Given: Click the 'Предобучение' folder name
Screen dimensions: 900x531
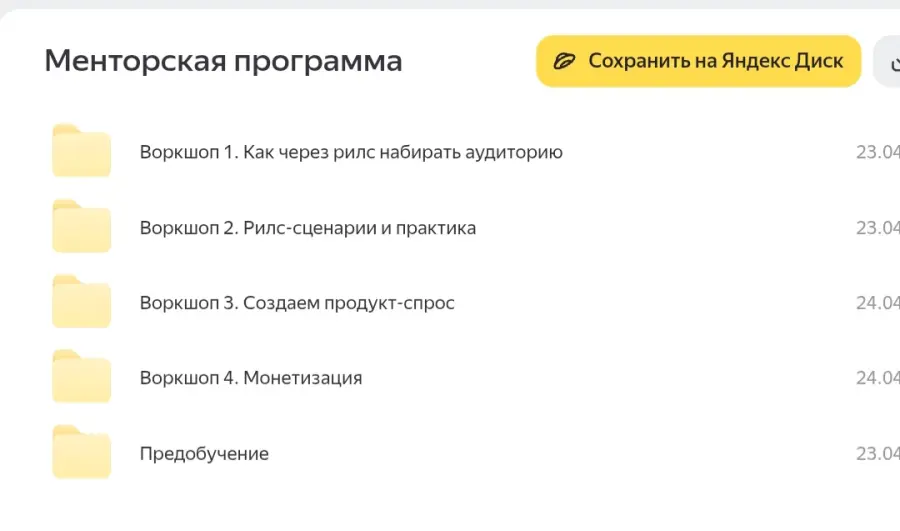Looking at the screenshot, I should tap(204, 454).
